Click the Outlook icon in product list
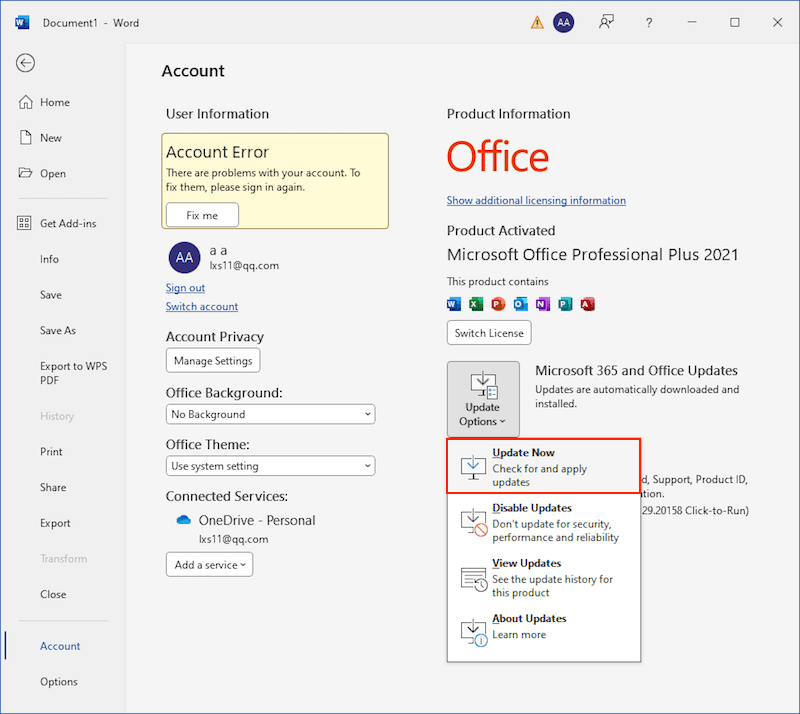800x714 pixels. point(519,304)
